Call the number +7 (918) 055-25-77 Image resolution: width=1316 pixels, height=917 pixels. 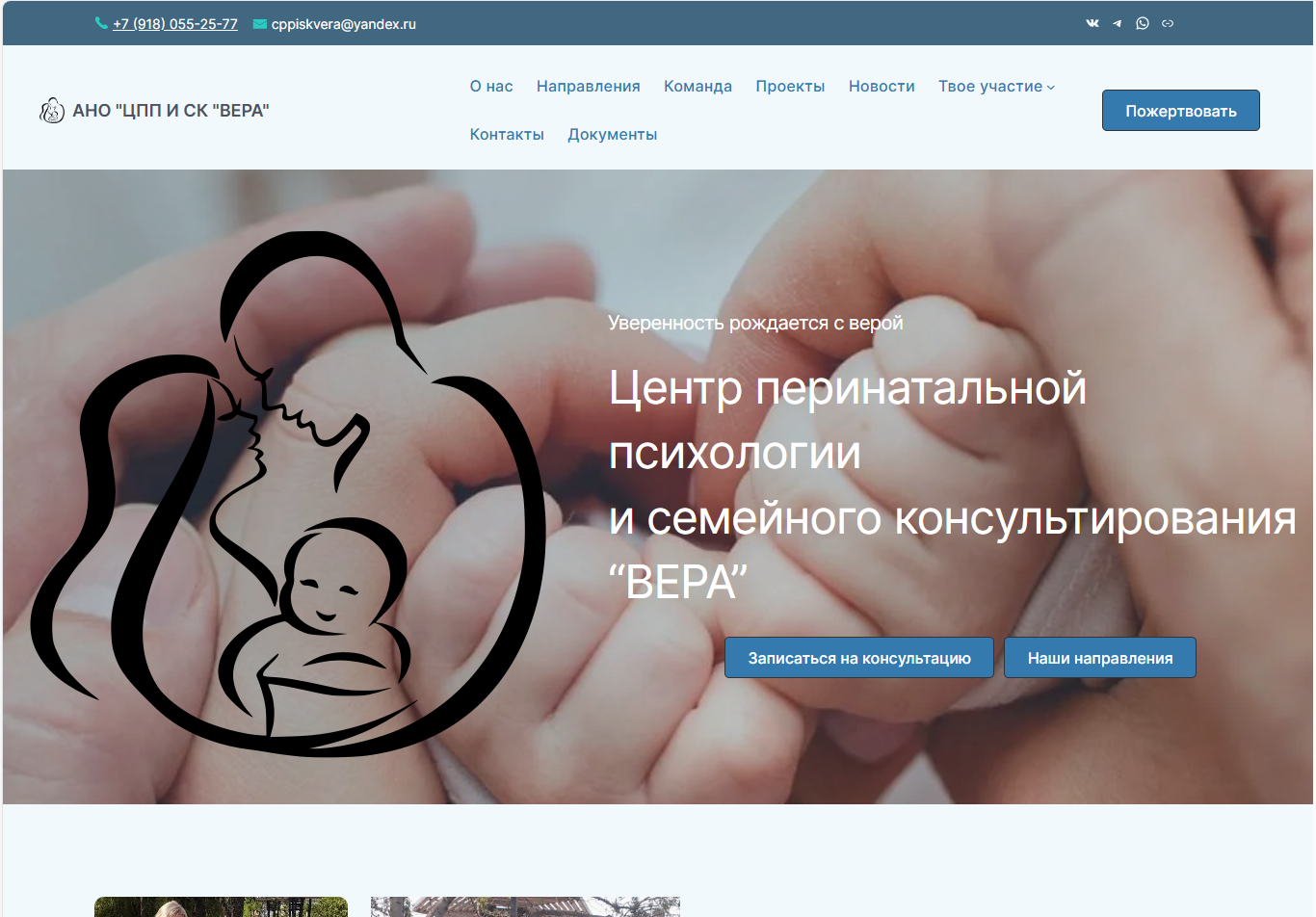coord(175,24)
